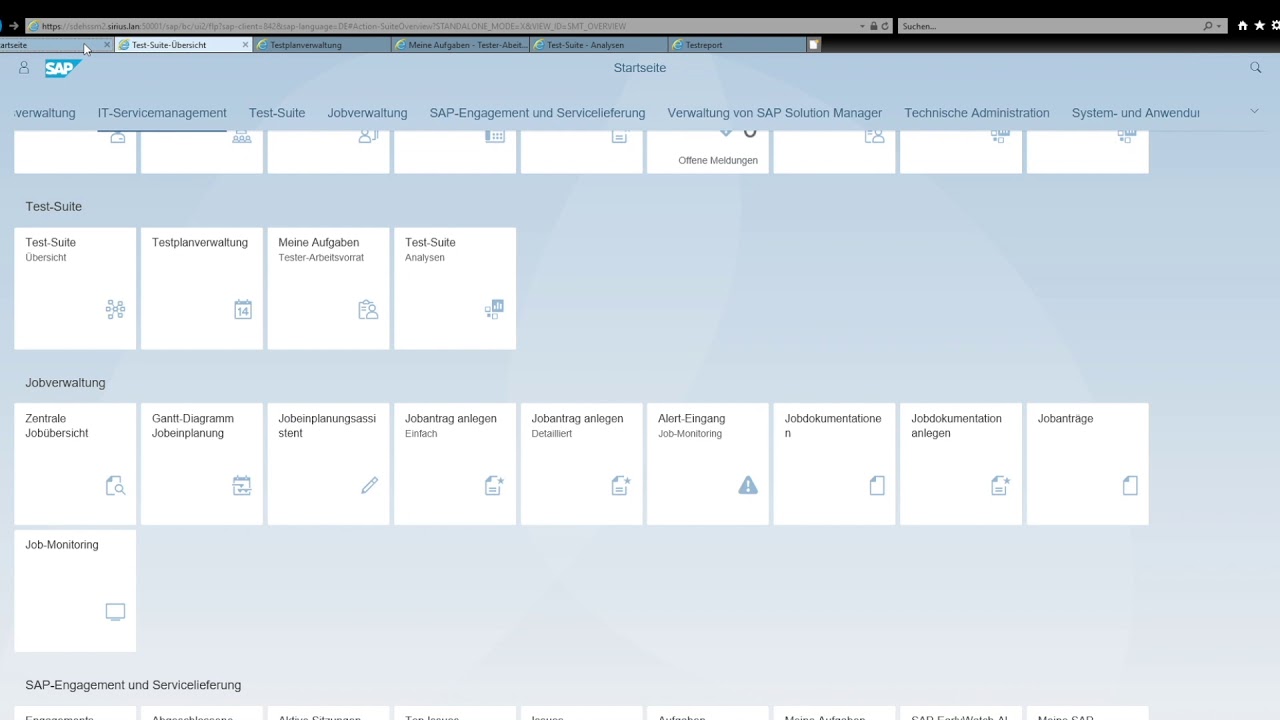The image size is (1280, 720).
Task: Open the Test-Suite Analysen tile
Action: click(x=455, y=288)
